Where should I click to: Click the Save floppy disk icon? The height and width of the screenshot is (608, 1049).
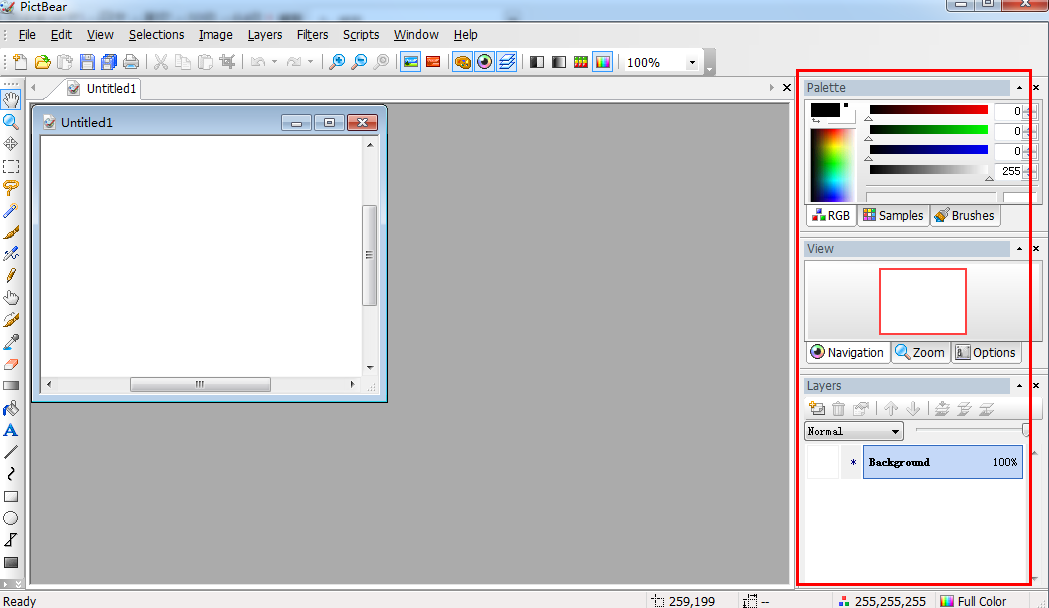87,62
